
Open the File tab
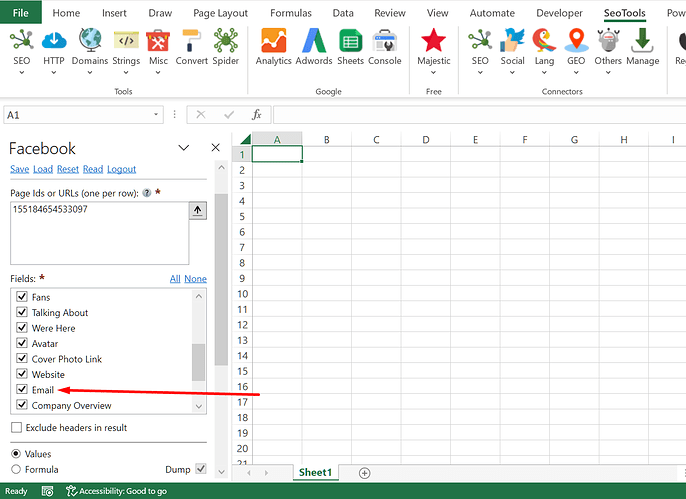tap(21, 12)
